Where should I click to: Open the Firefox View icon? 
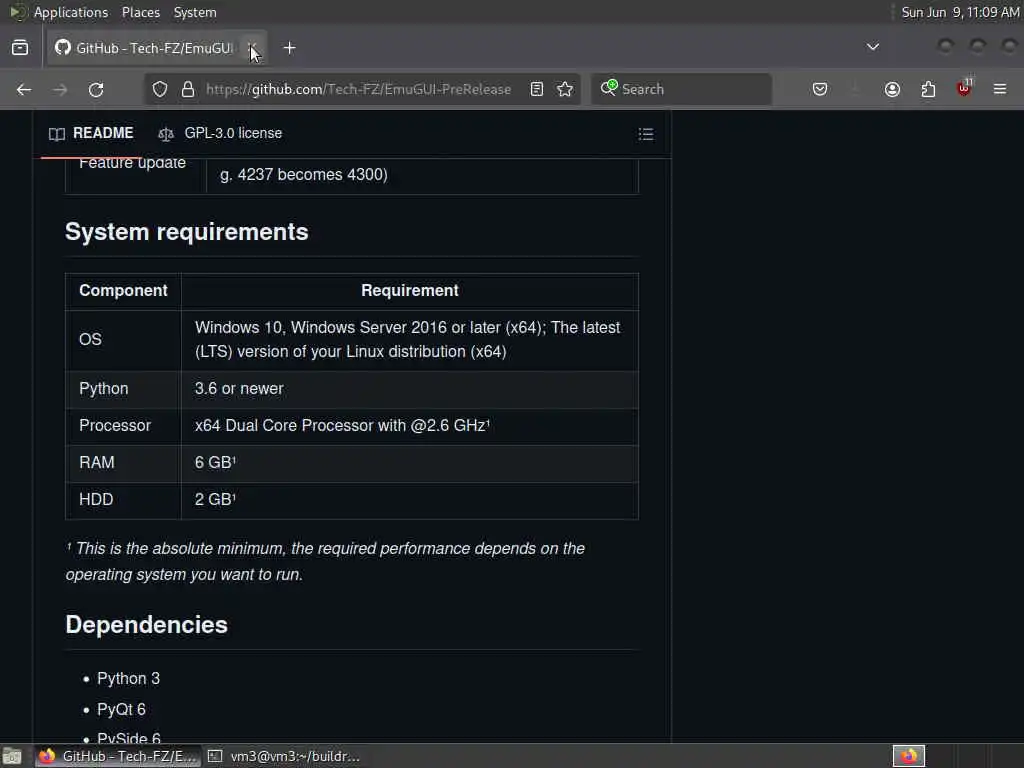(20, 48)
